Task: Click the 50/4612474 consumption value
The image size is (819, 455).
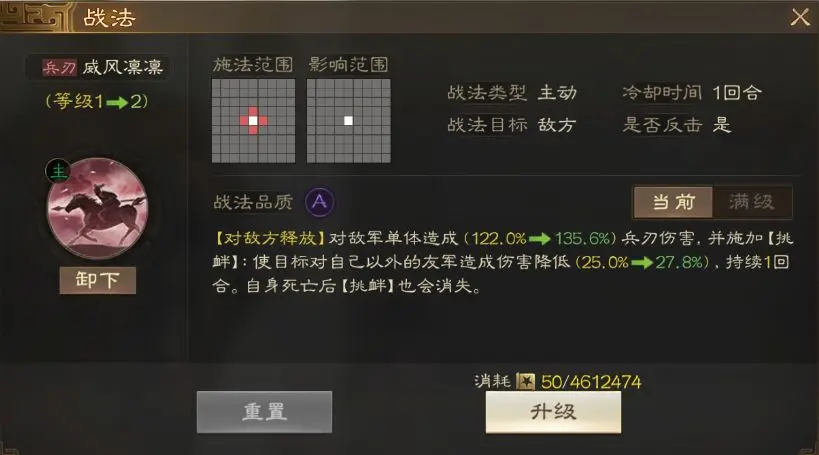Action: pos(591,382)
